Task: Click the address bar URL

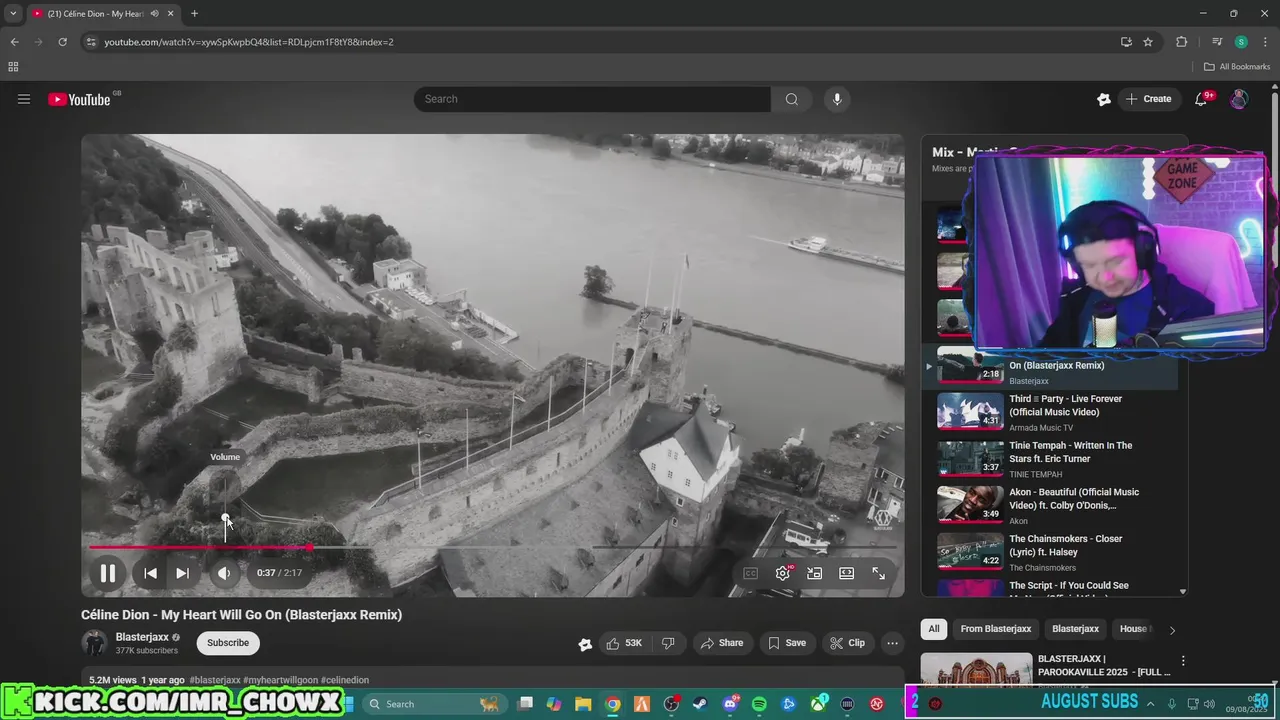Action: [249, 42]
